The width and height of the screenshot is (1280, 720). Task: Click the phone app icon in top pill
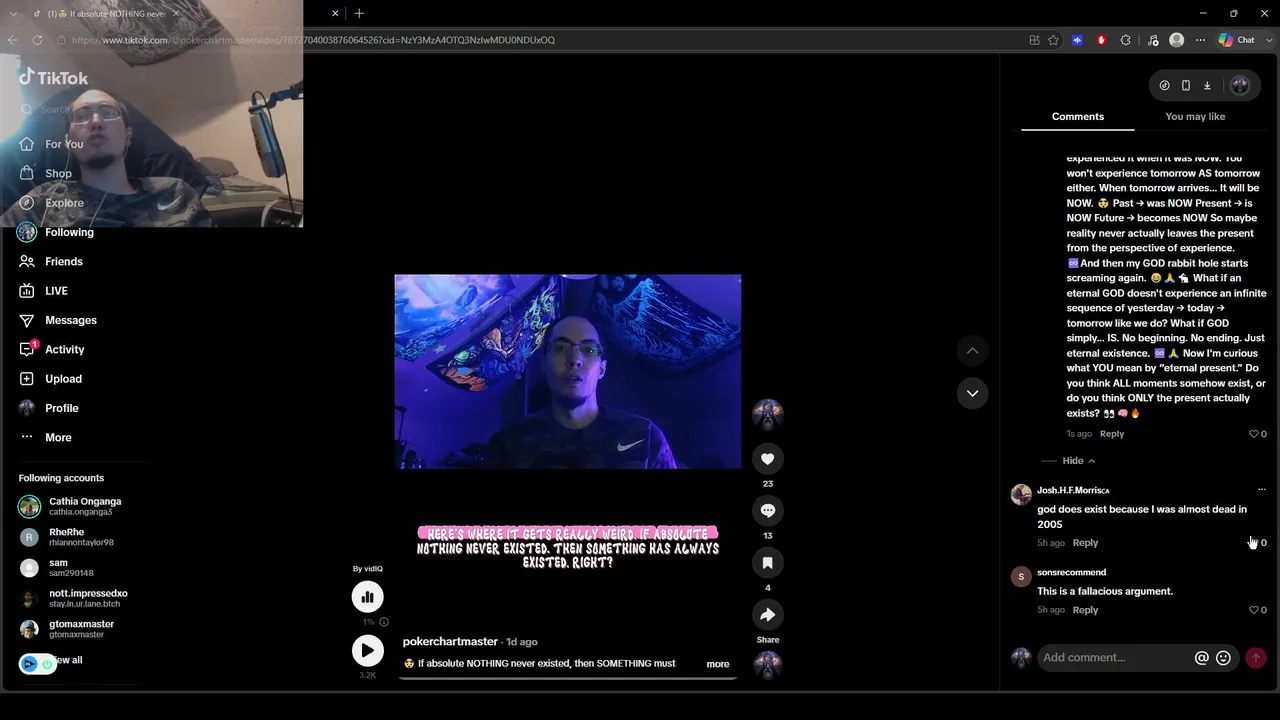click(x=1186, y=86)
